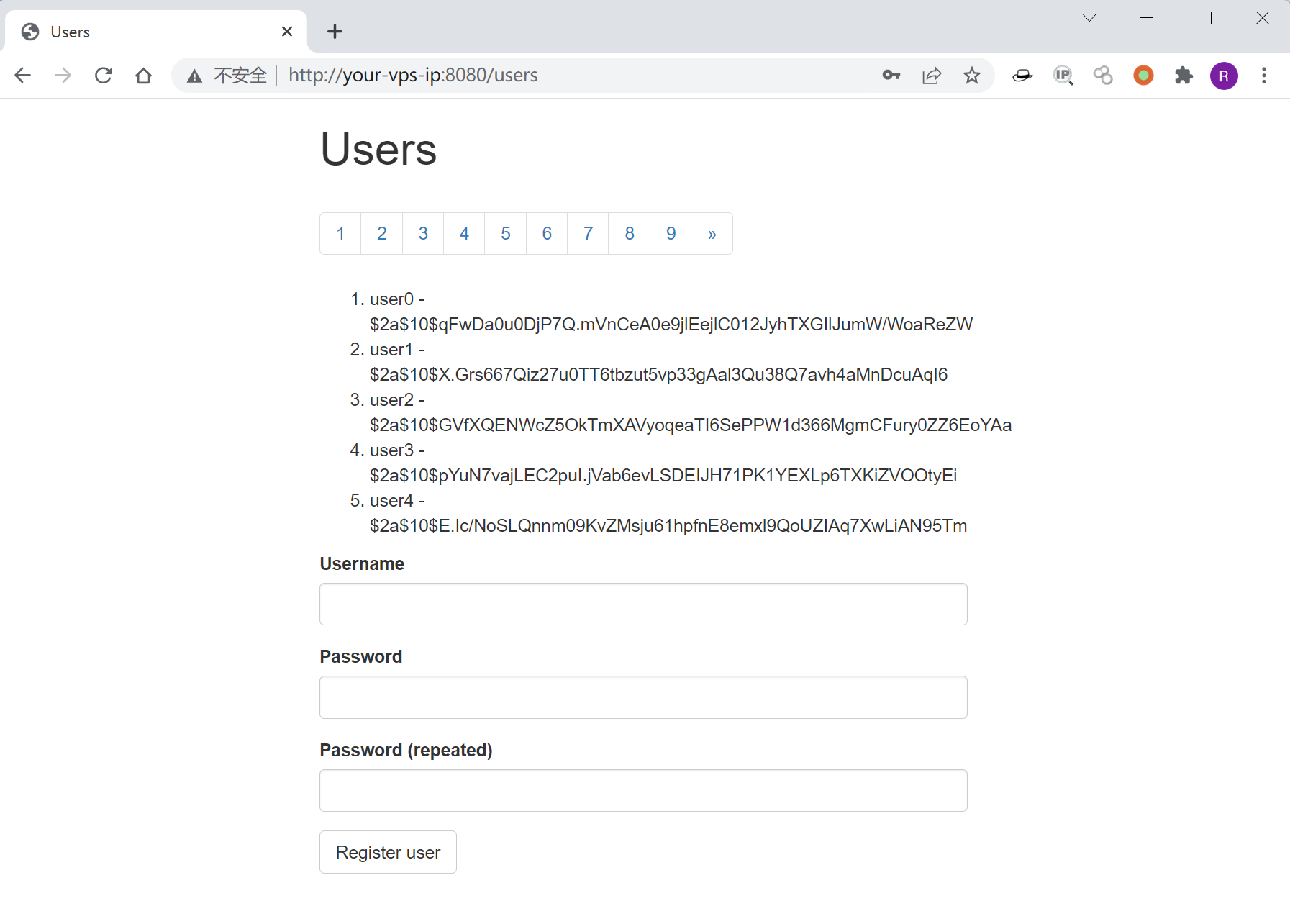Click the Password (repeated) field
The height and width of the screenshot is (924, 1290).
[643, 791]
